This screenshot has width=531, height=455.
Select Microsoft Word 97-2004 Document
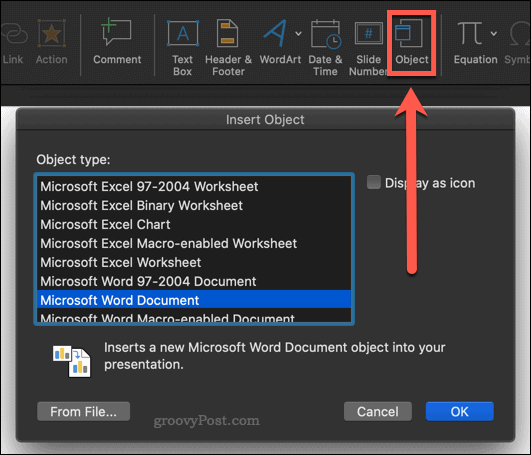tap(194, 281)
